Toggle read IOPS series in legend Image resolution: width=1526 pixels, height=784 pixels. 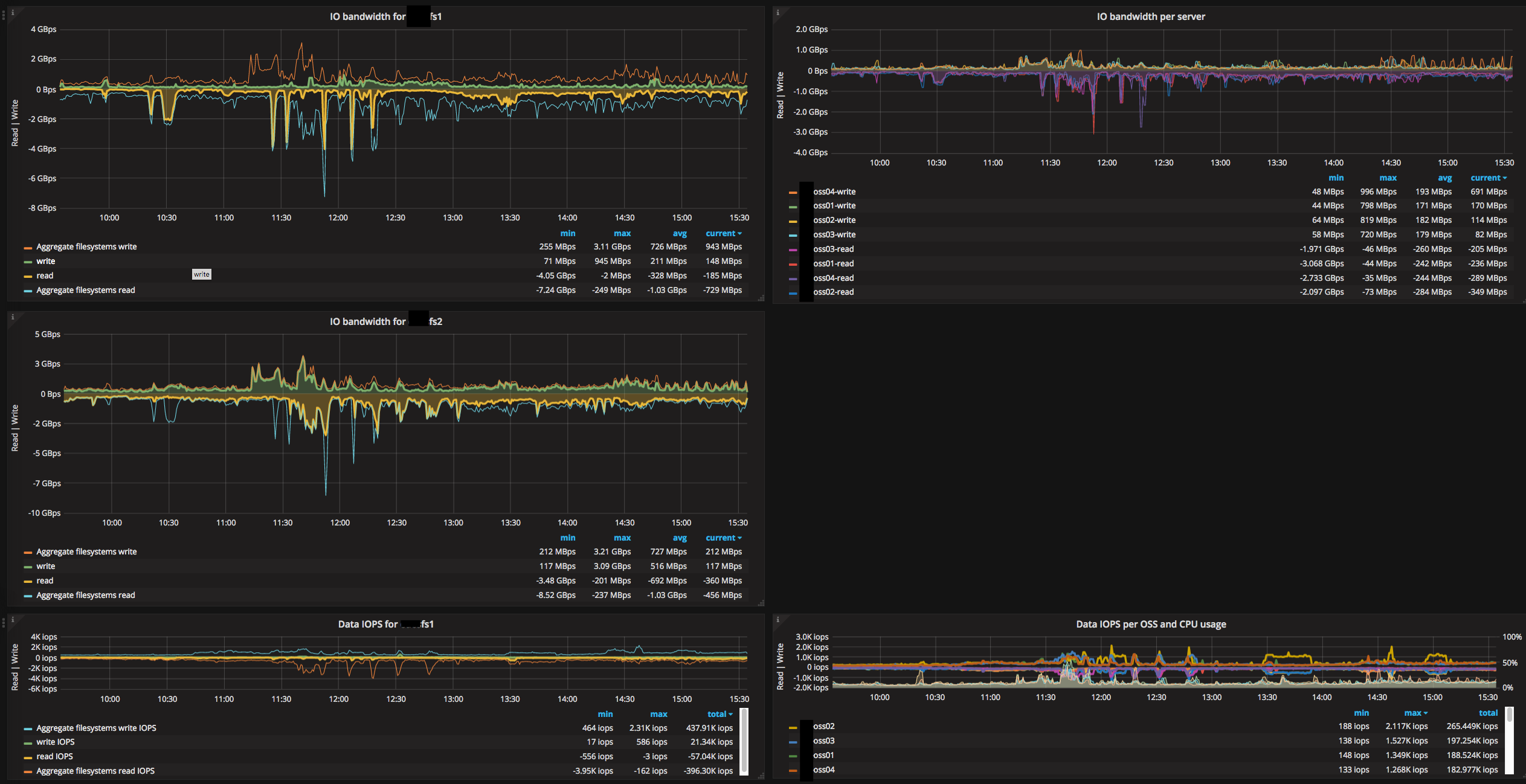tap(54, 756)
